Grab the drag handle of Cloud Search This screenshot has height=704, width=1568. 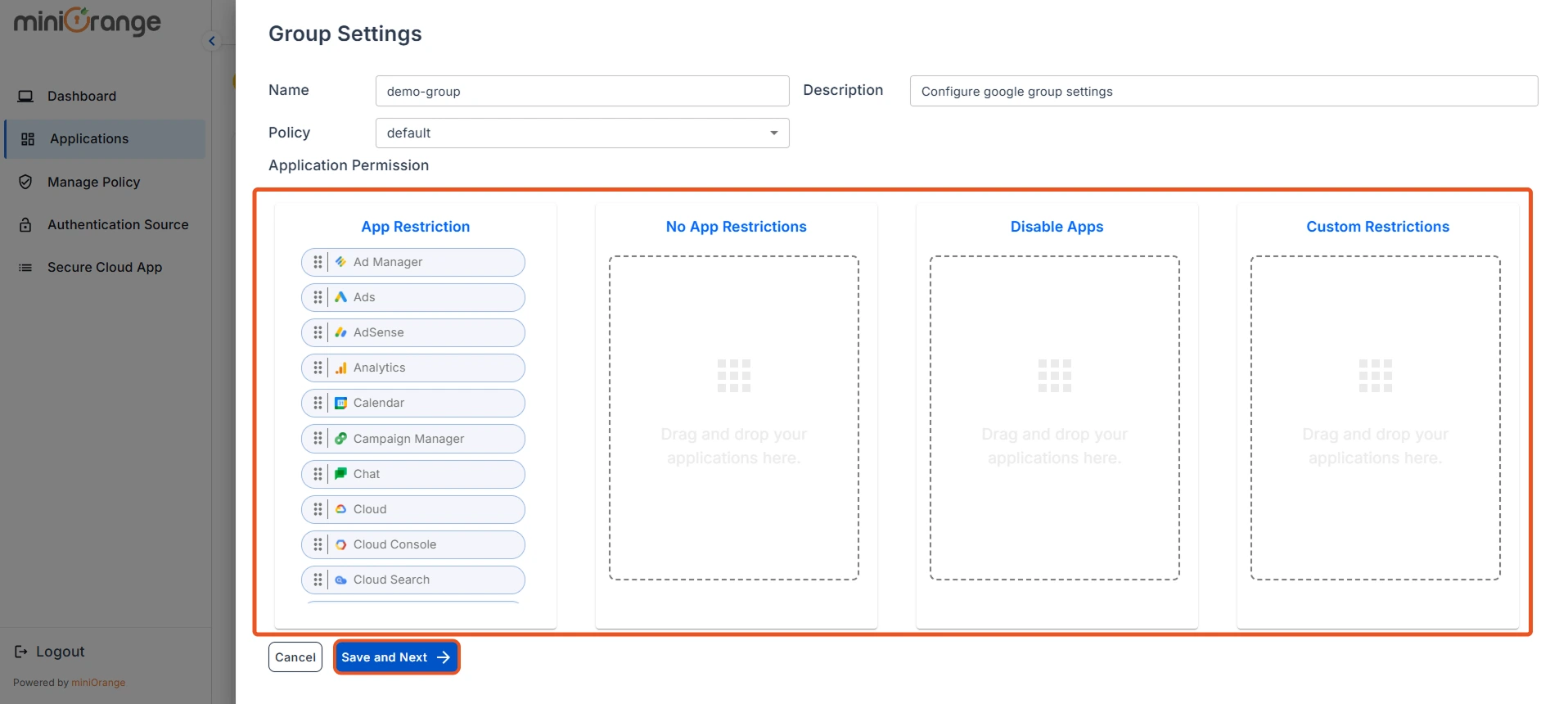(x=318, y=580)
